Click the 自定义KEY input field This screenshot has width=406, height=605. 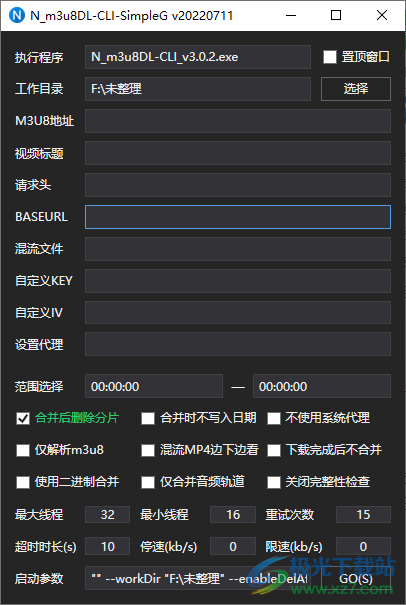pyautogui.click(x=238, y=281)
